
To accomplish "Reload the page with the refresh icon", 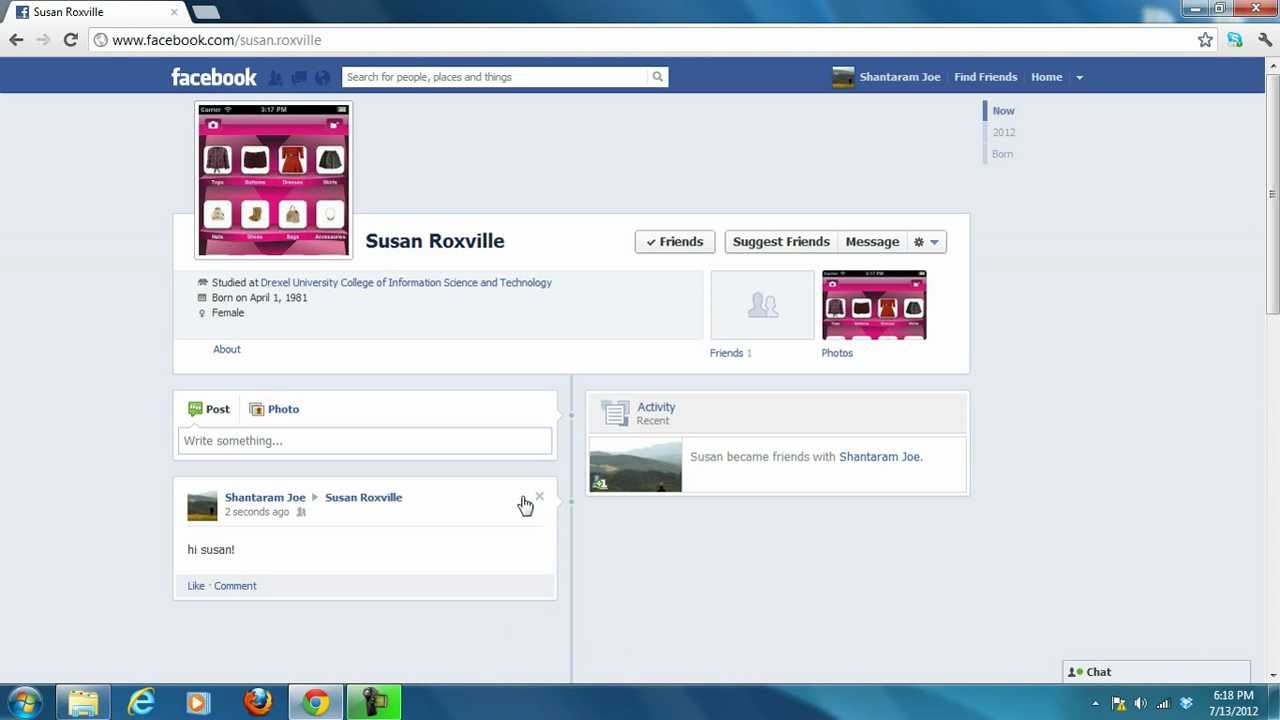I will (x=70, y=40).
